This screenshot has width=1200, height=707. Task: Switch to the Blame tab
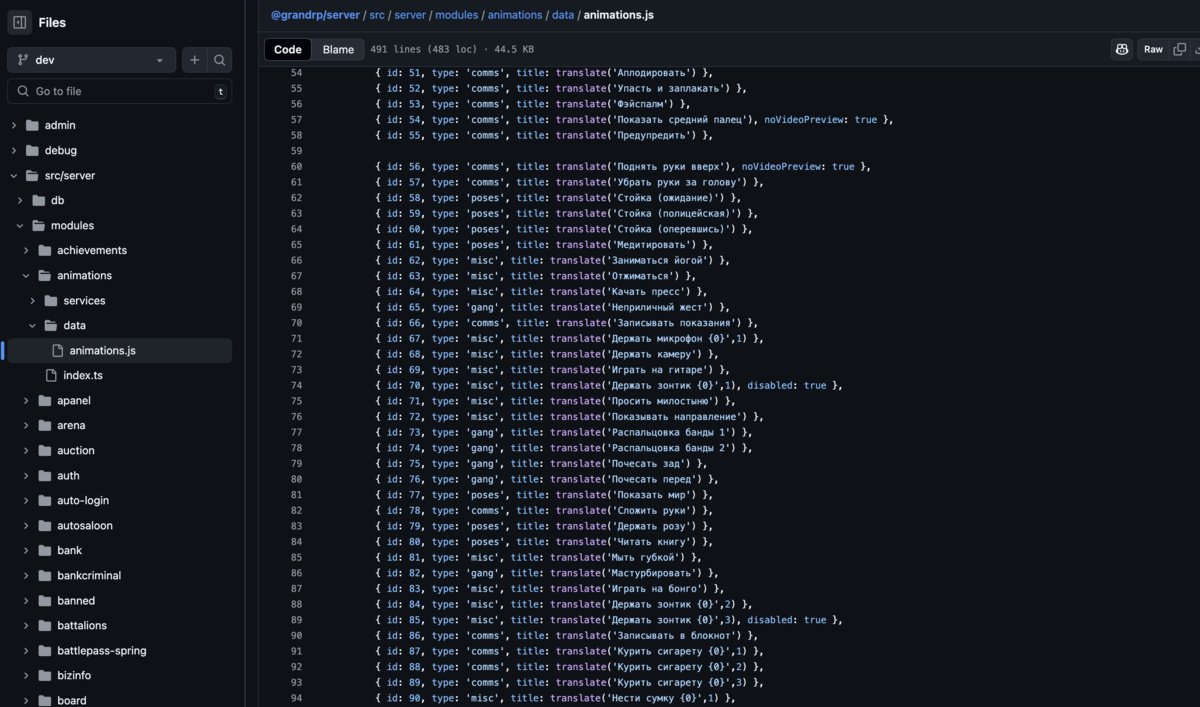tap(338, 49)
